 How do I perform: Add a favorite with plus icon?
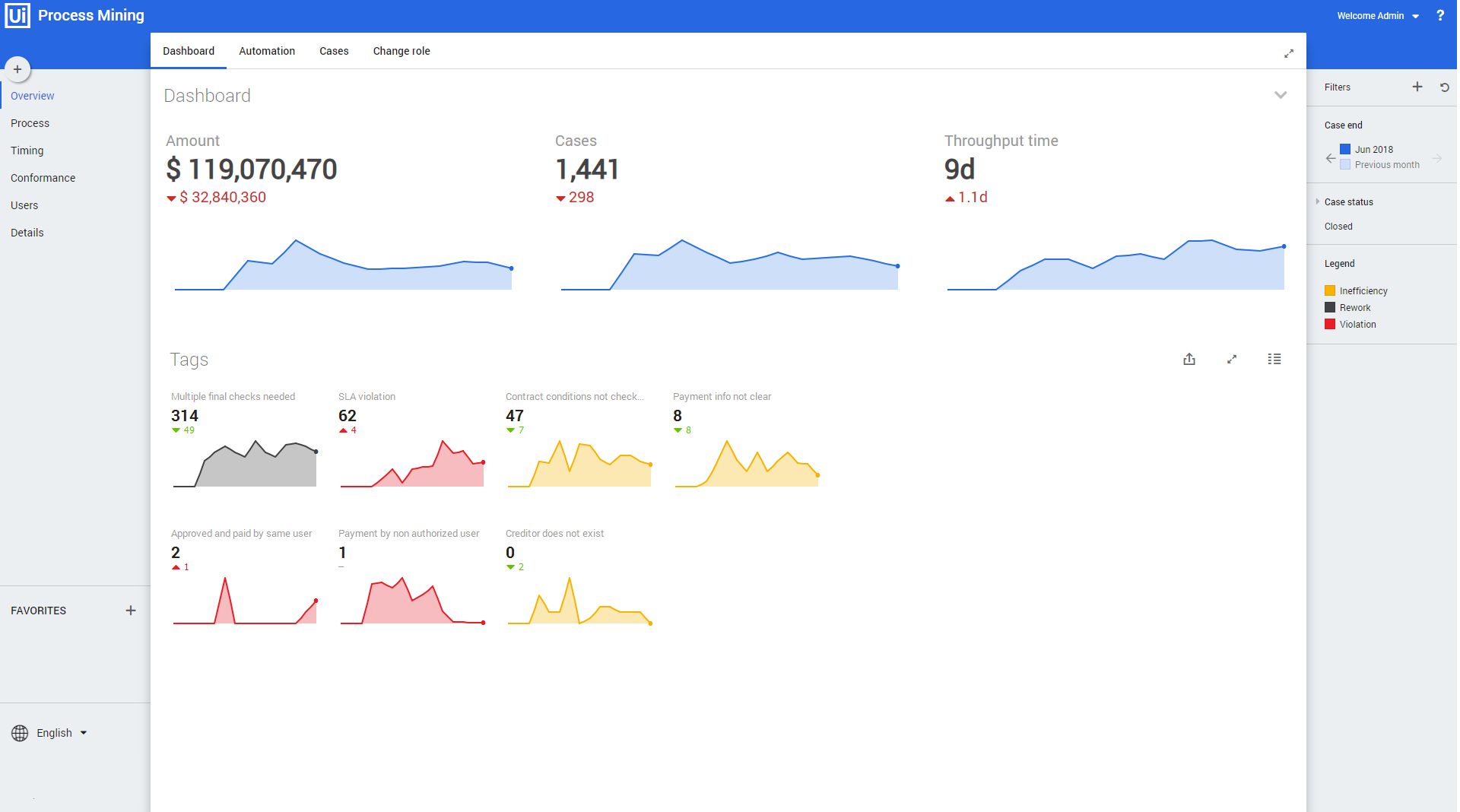[131, 611]
